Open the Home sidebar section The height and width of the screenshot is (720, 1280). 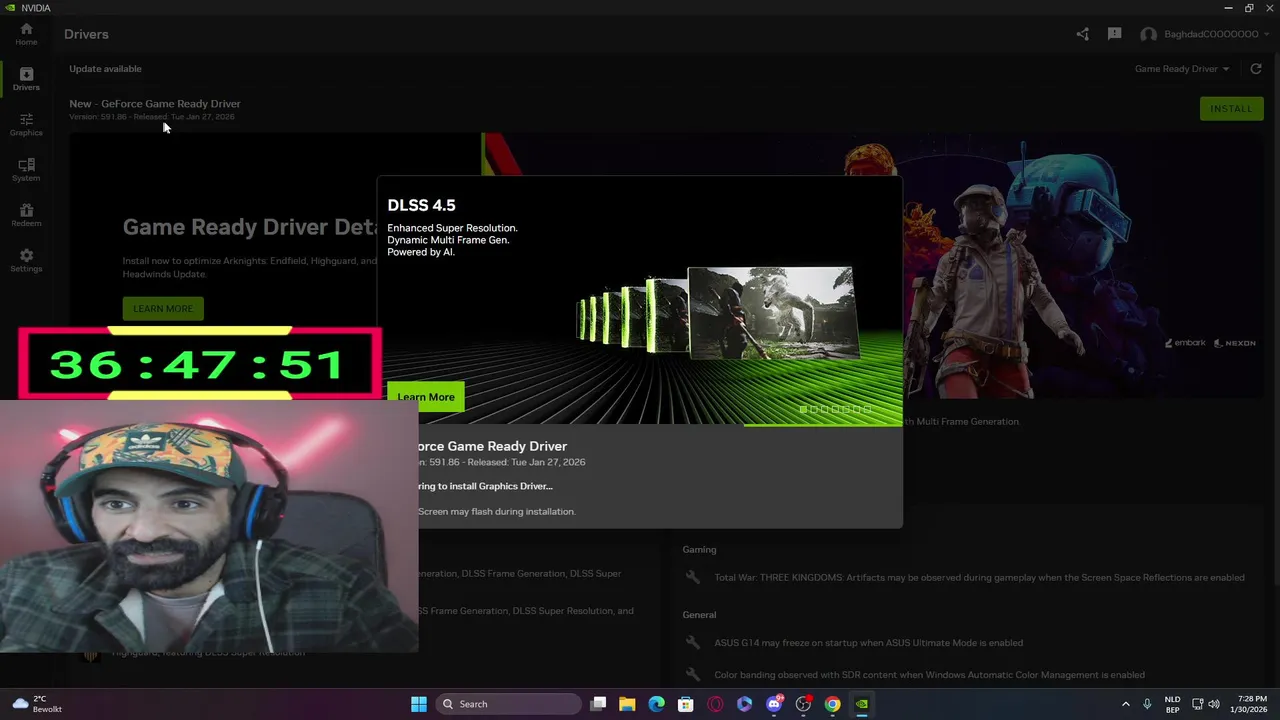(x=26, y=34)
